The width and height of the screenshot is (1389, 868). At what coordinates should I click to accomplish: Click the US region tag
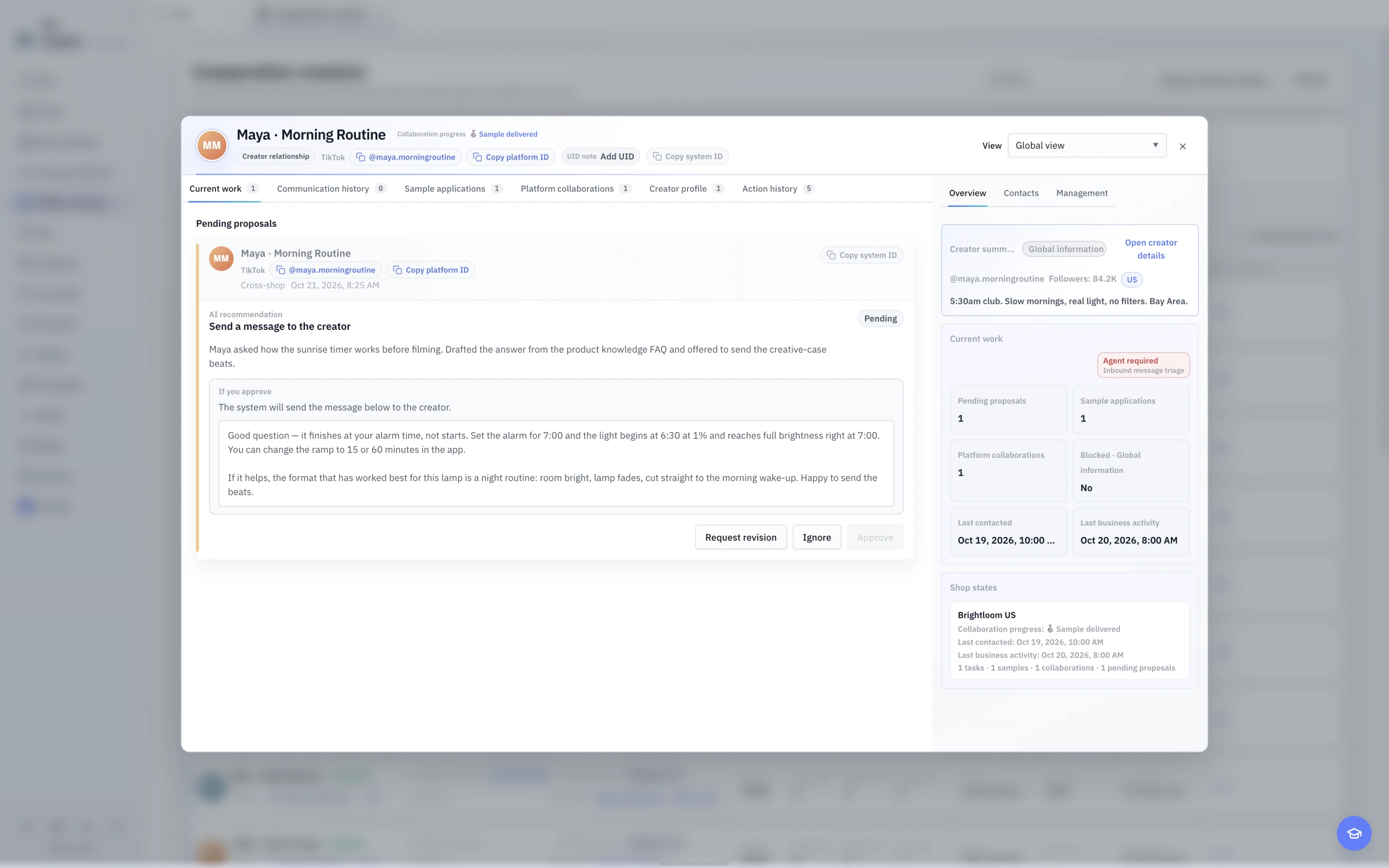click(1131, 279)
